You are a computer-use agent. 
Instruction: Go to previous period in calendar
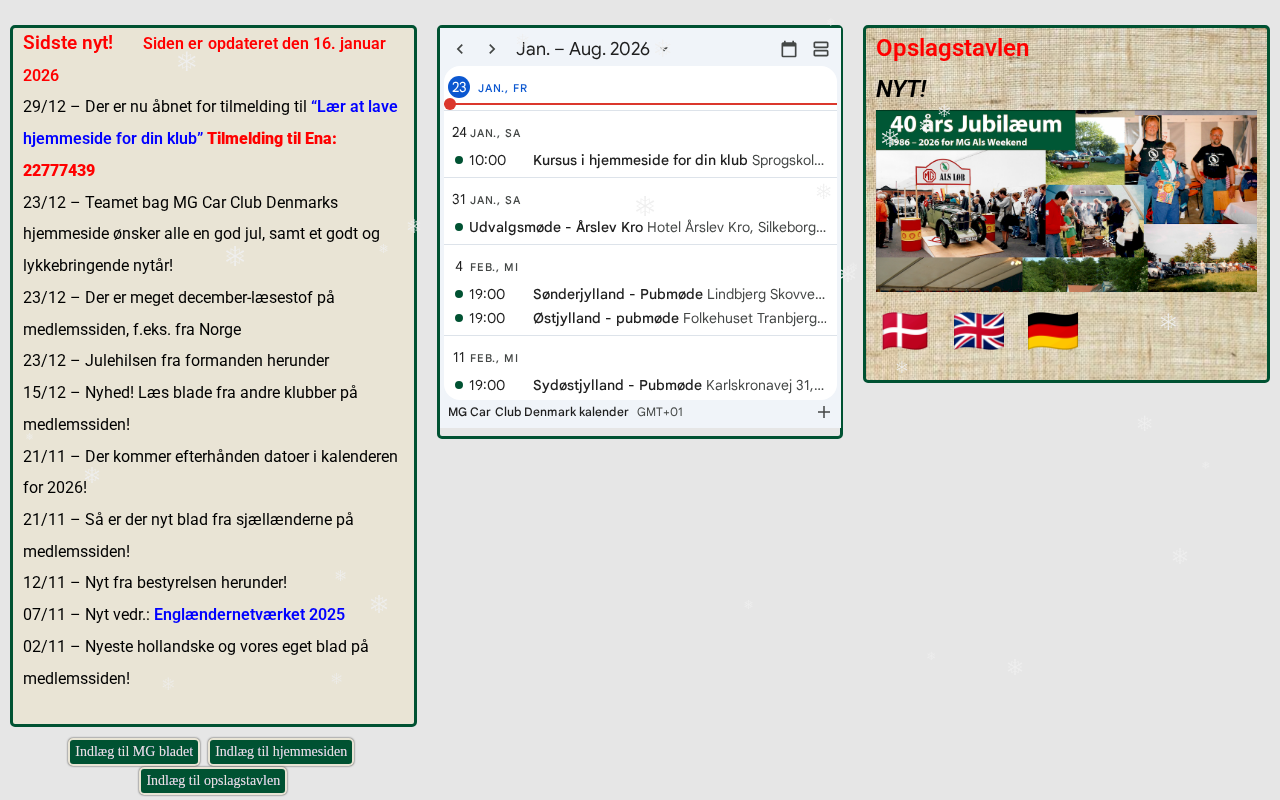pos(460,49)
